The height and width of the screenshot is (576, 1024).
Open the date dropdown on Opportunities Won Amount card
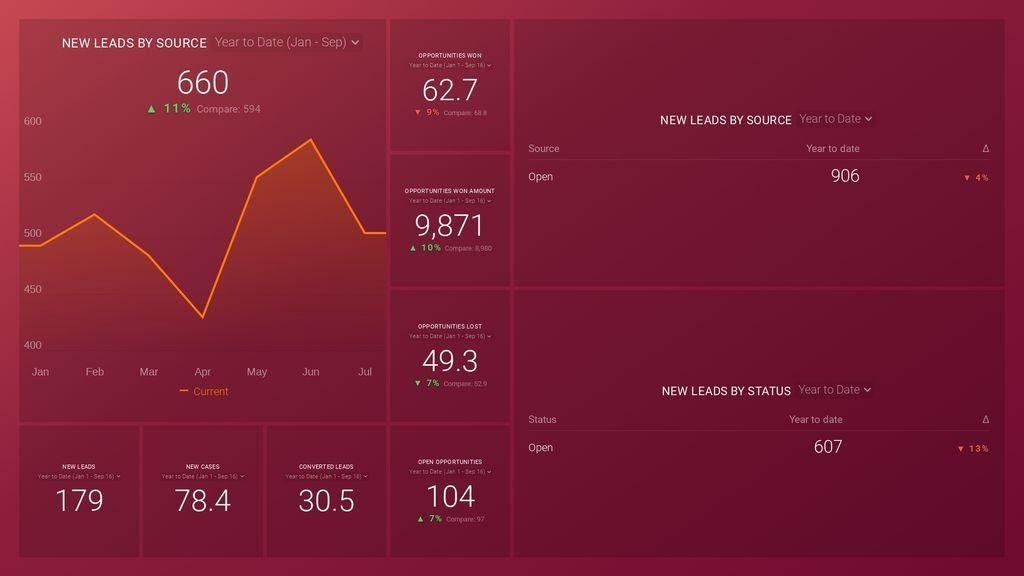451,198
